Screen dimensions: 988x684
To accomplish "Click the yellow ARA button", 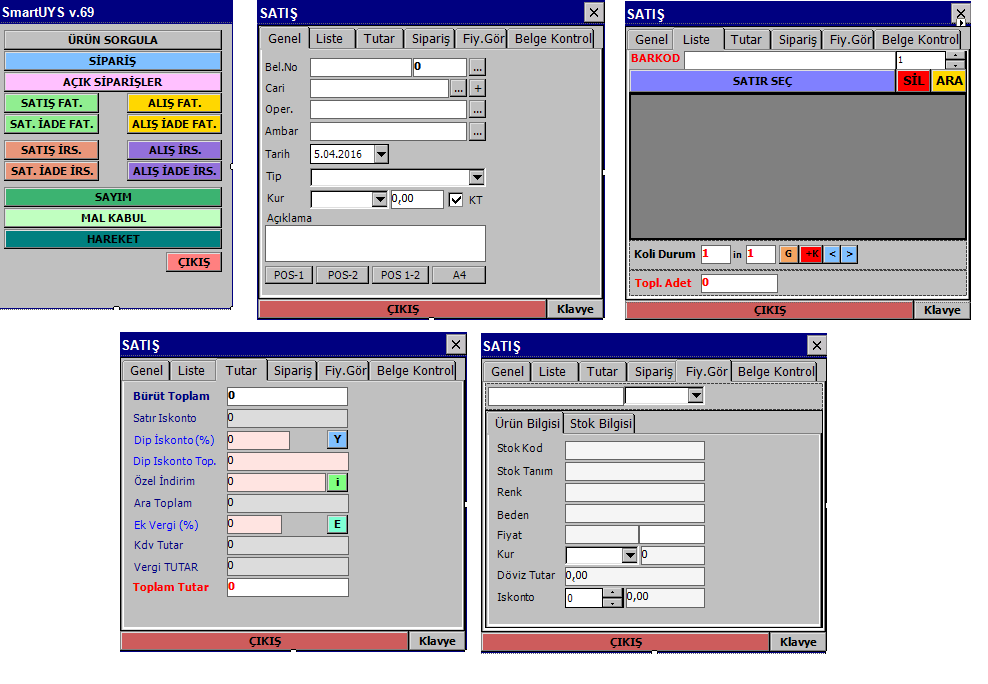I will click(x=949, y=81).
